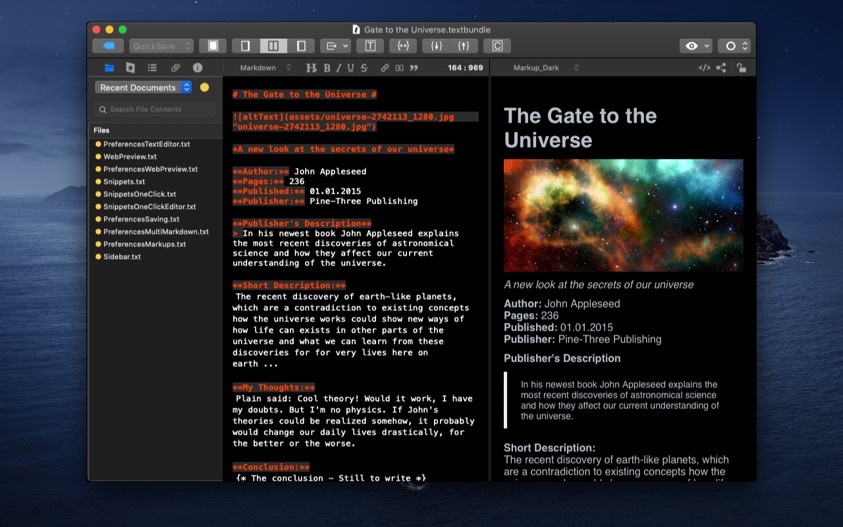The height and width of the screenshot is (527, 843).
Task: Toggle bold formatting
Action: (x=327, y=68)
